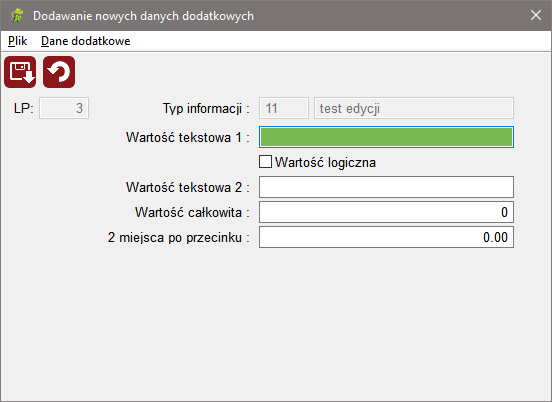Open the Dane dodatkowe menu

tap(86, 41)
